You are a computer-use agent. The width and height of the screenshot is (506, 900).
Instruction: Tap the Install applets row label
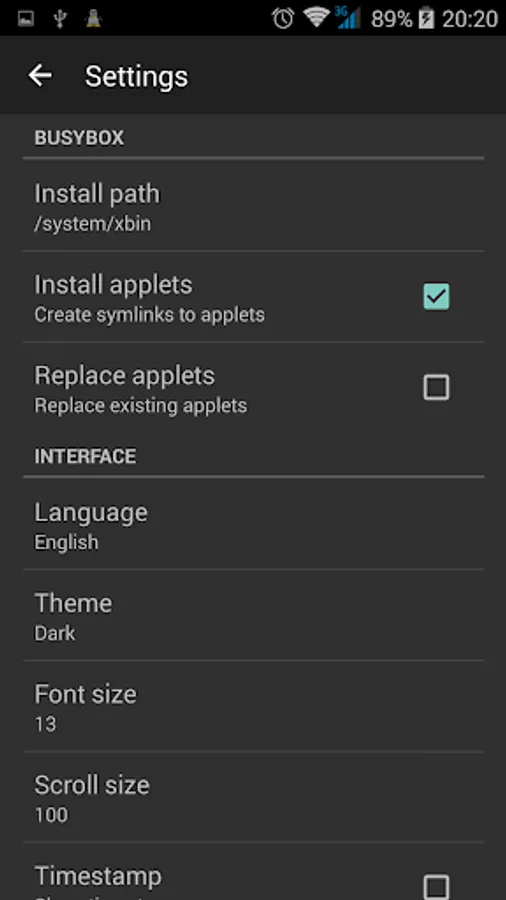click(x=114, y=285)
